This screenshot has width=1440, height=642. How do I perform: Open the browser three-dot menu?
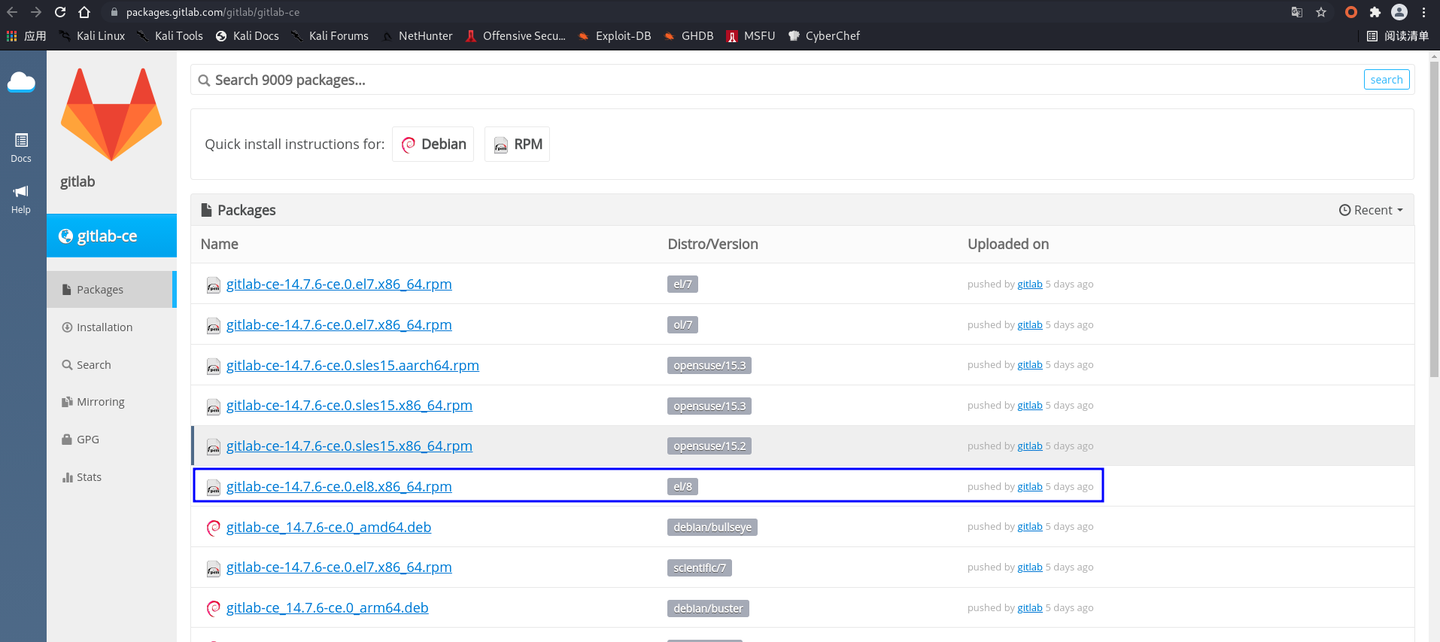(x=1424, y=11)
